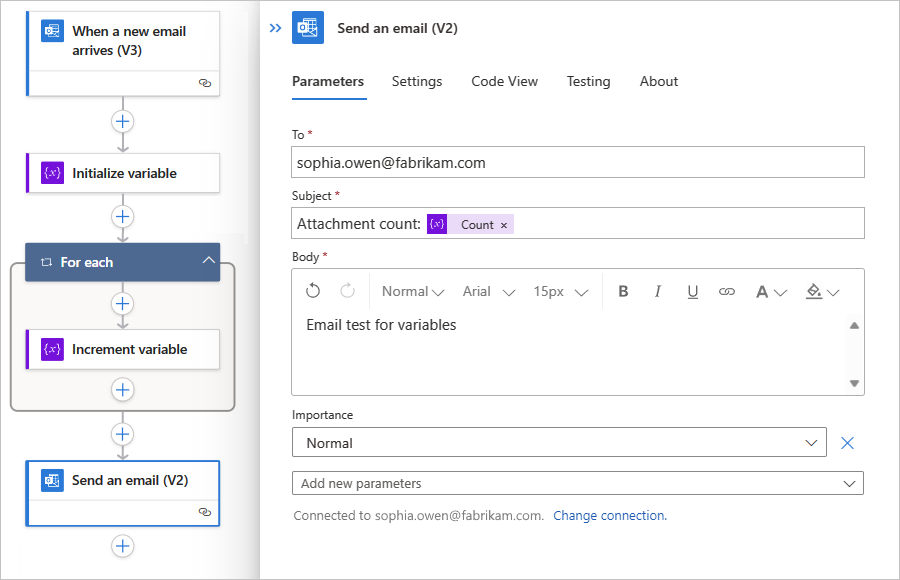Click the undo icon in Body toolbar
This screenshot has width=900, height=580.
(313, 291)
